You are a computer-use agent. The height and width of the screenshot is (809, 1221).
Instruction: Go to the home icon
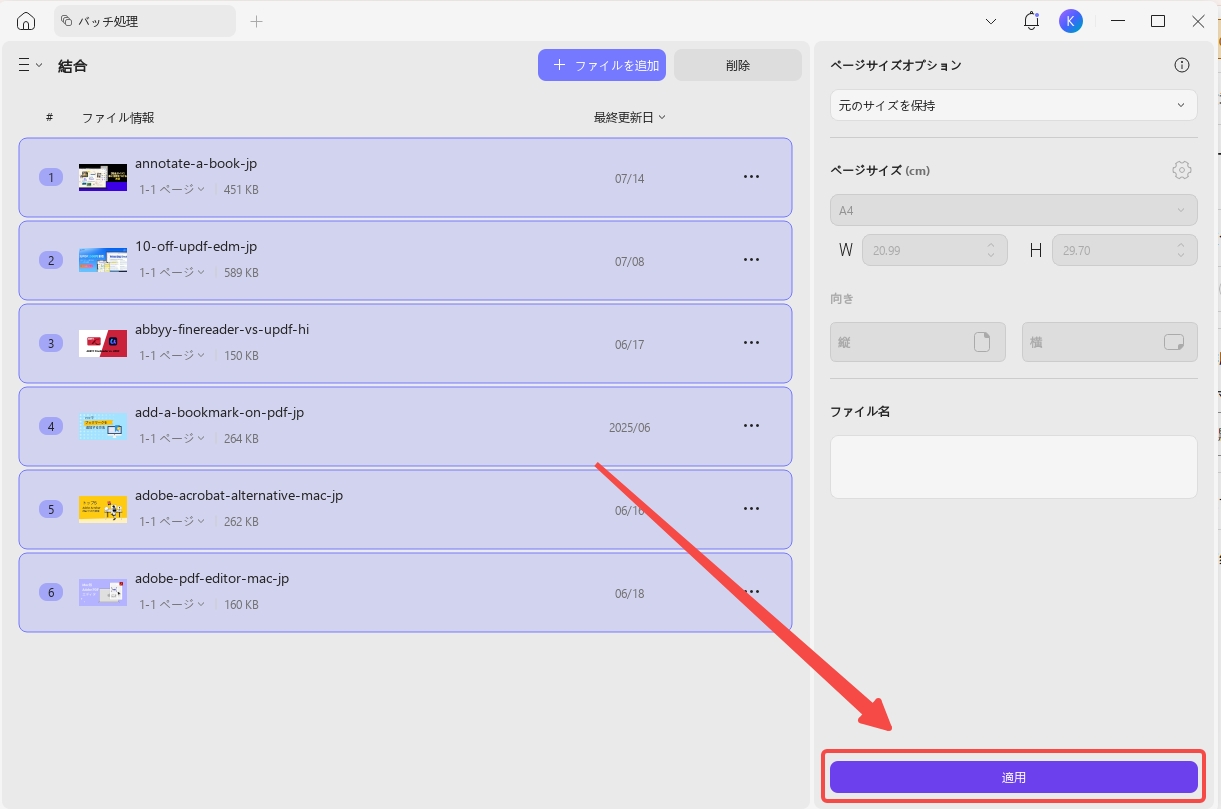pos(26,21)
